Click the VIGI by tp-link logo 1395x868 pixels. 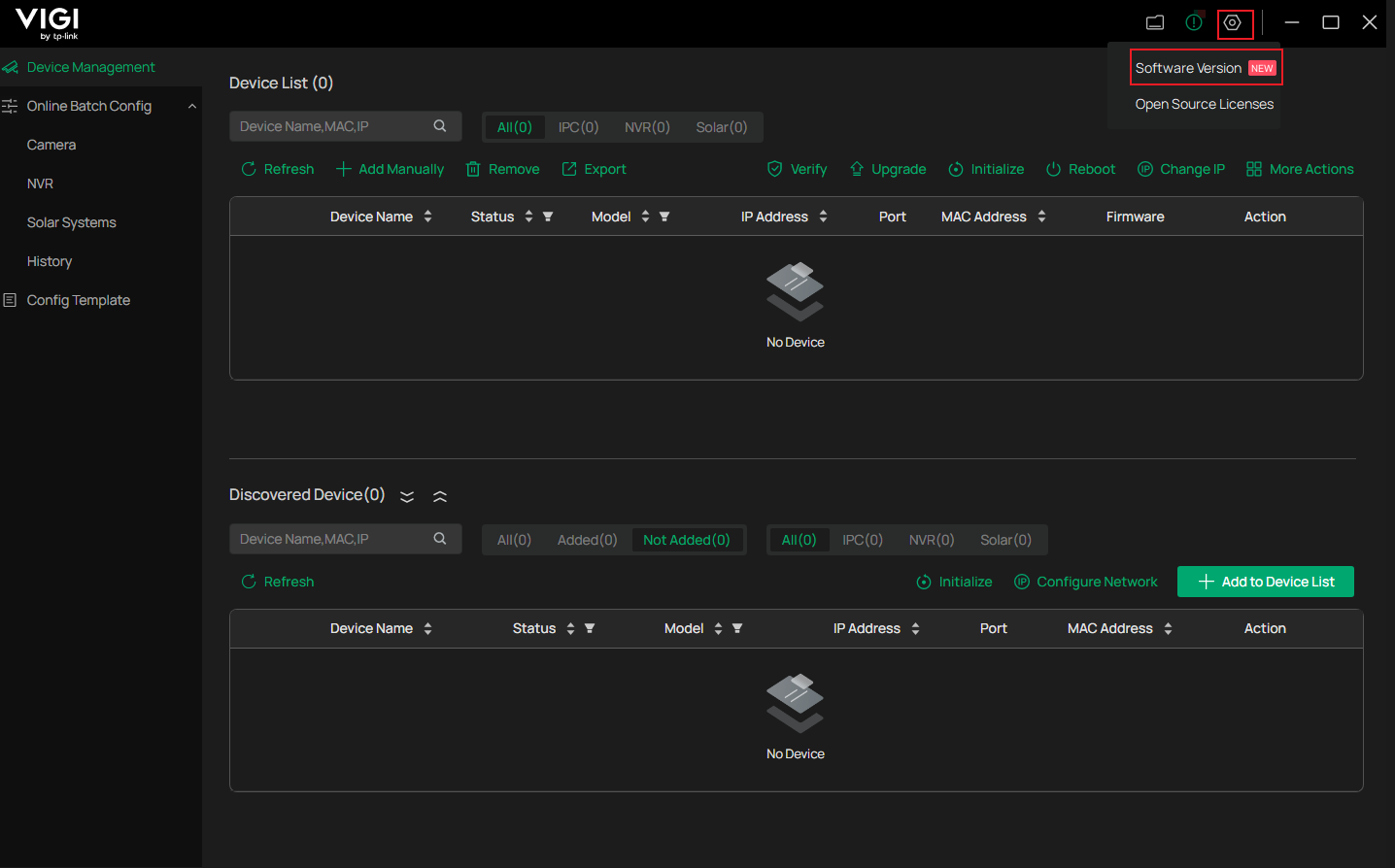pyautogui.click(x=47, y=23)
